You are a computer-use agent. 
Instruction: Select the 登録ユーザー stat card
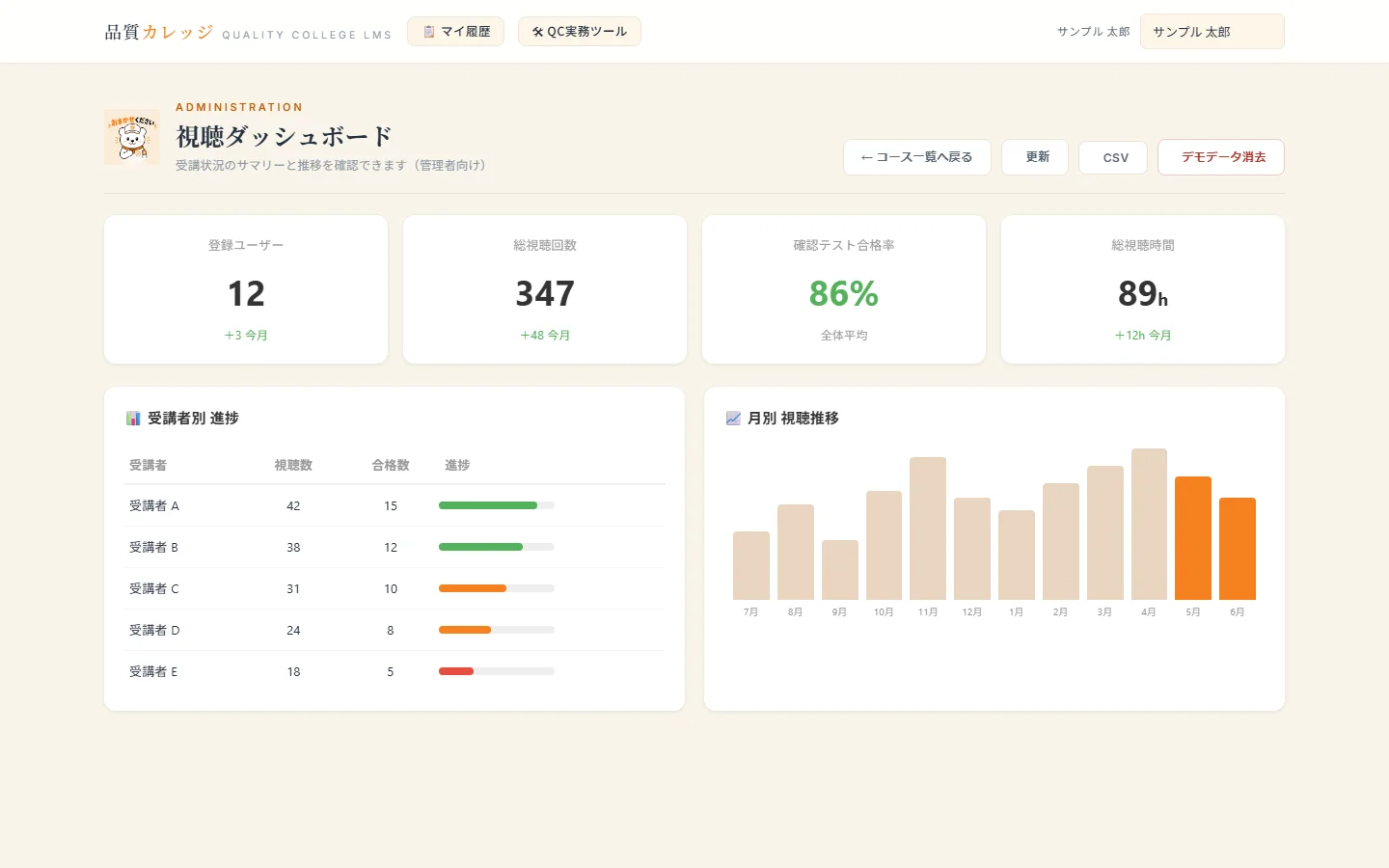pyautogui.click(x=246, y=289)
